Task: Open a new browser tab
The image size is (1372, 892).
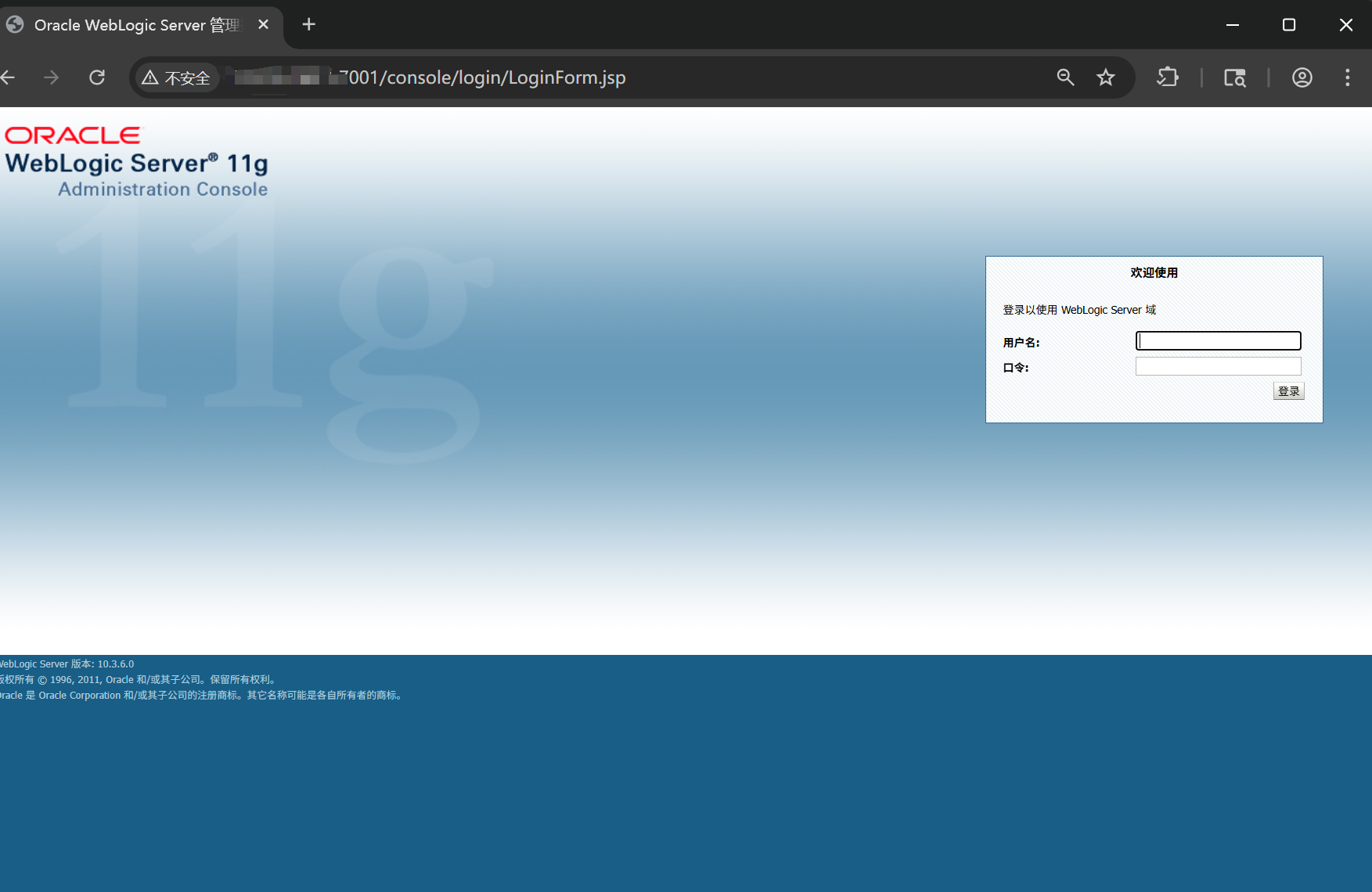Action: 309,24
